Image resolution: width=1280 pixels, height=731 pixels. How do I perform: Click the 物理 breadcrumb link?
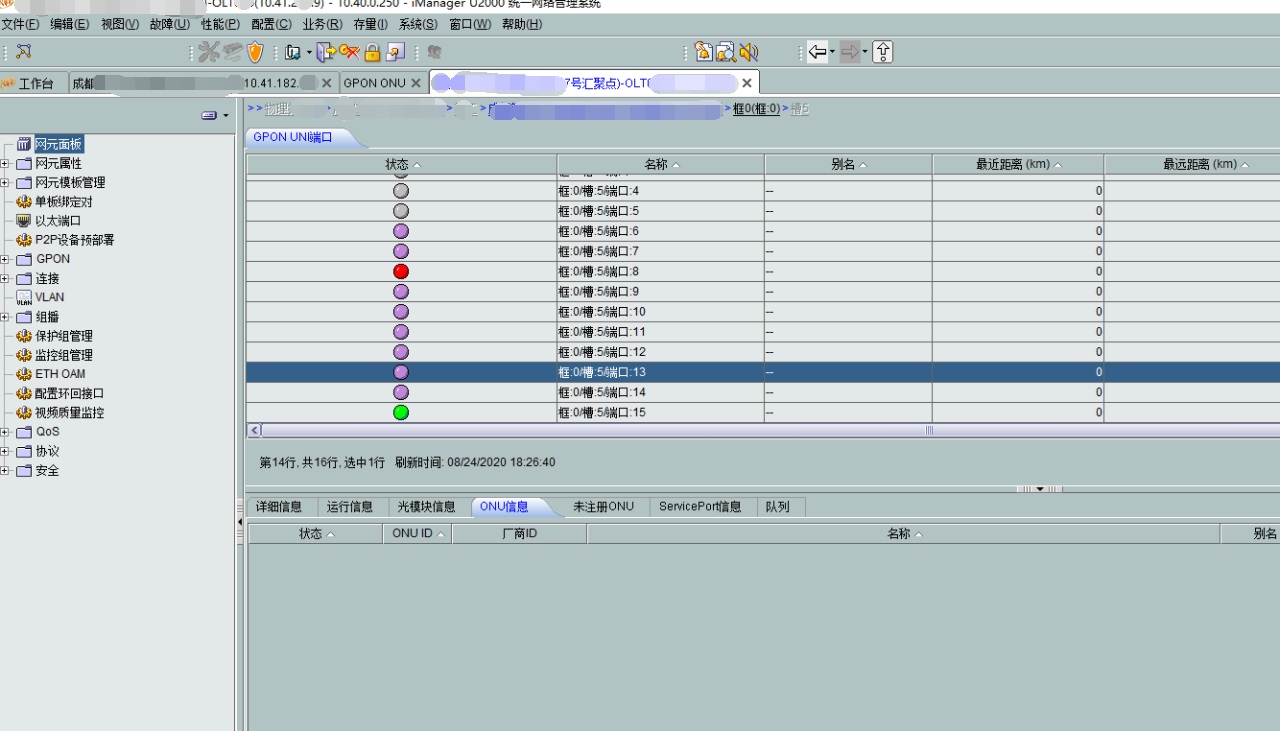(x=277, y=109)
